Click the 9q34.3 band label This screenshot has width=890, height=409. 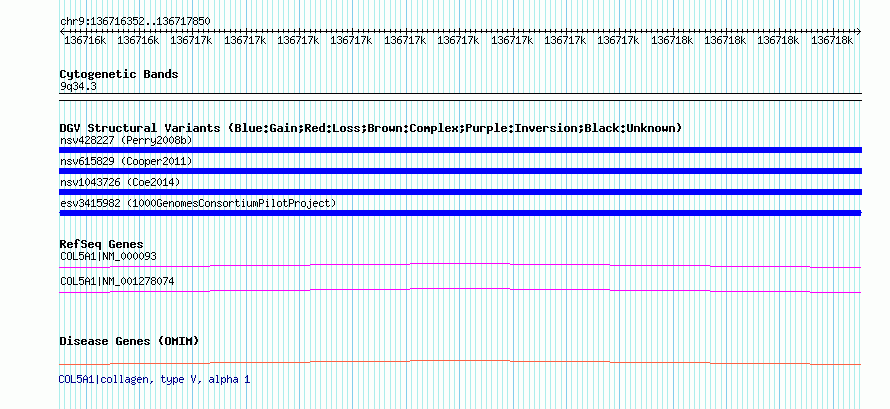tap(78, 87)
